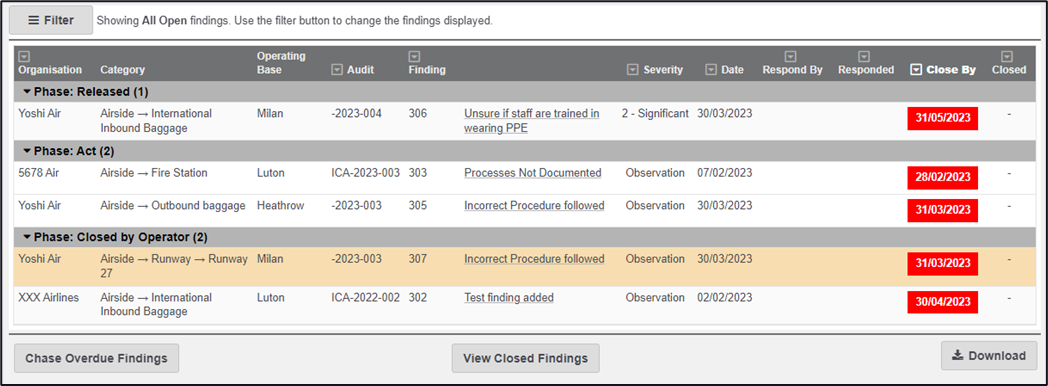Open the Closed column filter icon
This screenshot has width=1048, height=386.
pos(1007,57)
